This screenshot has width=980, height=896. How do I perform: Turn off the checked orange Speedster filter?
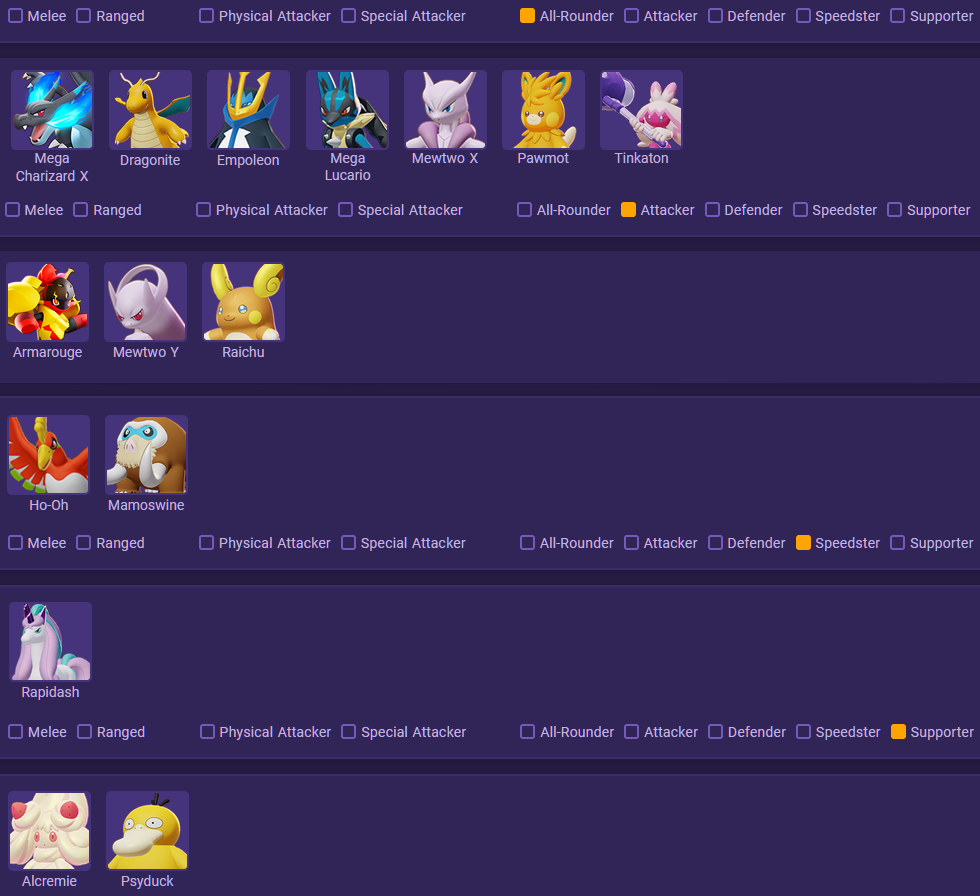click(x=803, y=542)
